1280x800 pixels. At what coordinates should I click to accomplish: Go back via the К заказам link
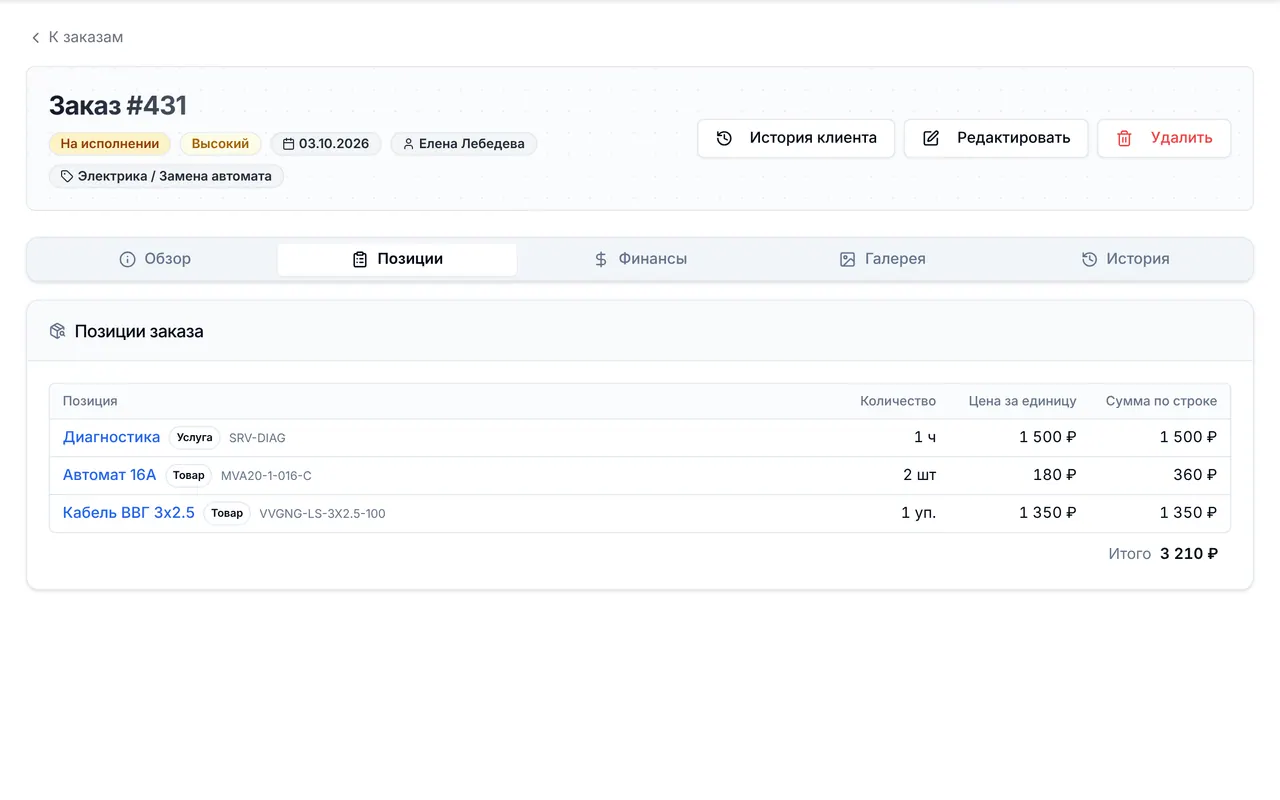click(77, 37)
